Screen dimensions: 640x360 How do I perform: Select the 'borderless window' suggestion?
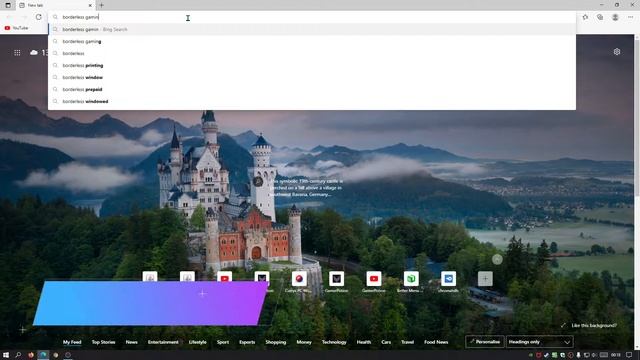(312, 77)
